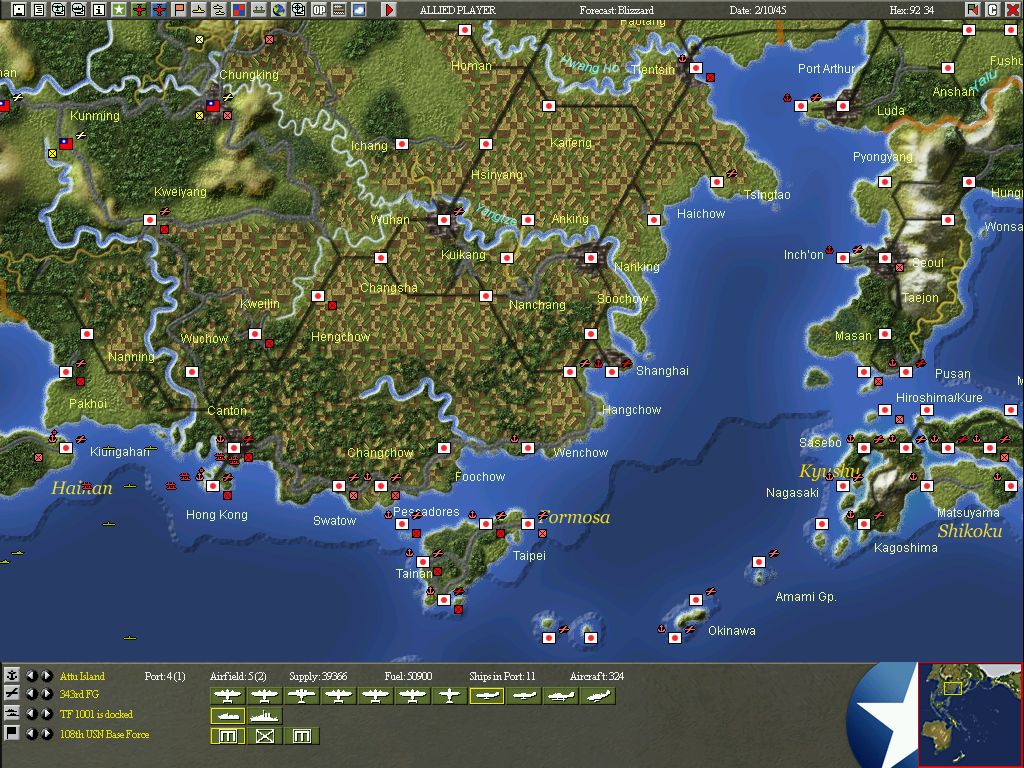The width and height of the screenshot is (1024, 768).
Task: Open the document report icon in toolbar
Action: (x=39, y=9)
